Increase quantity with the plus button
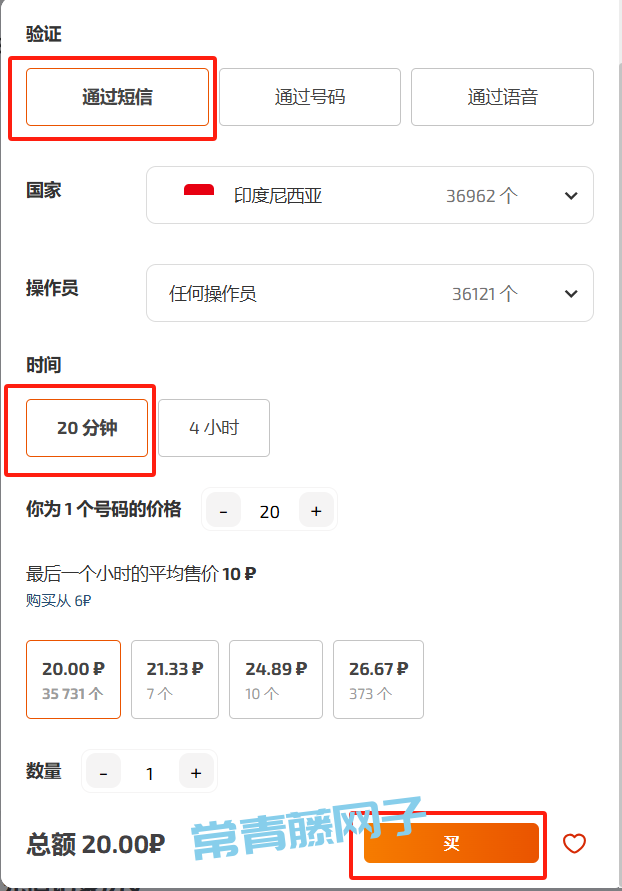Screen dimensions: 622x891 (x=196, y=772)
